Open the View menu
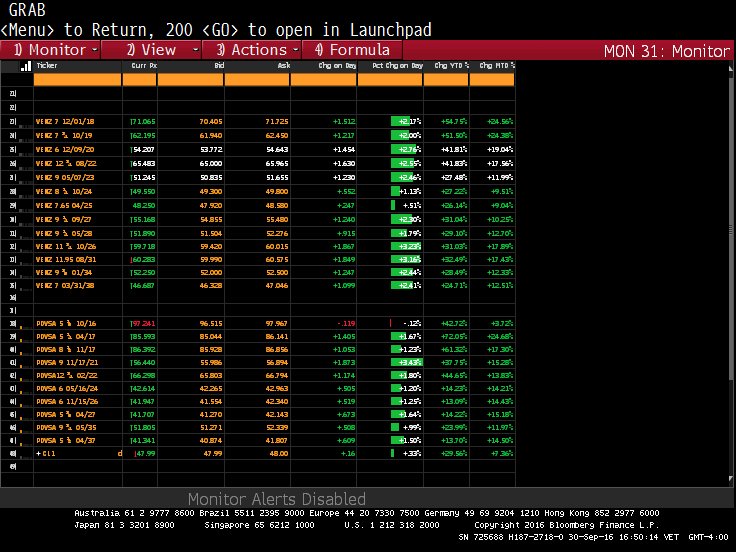 (151, 50)
